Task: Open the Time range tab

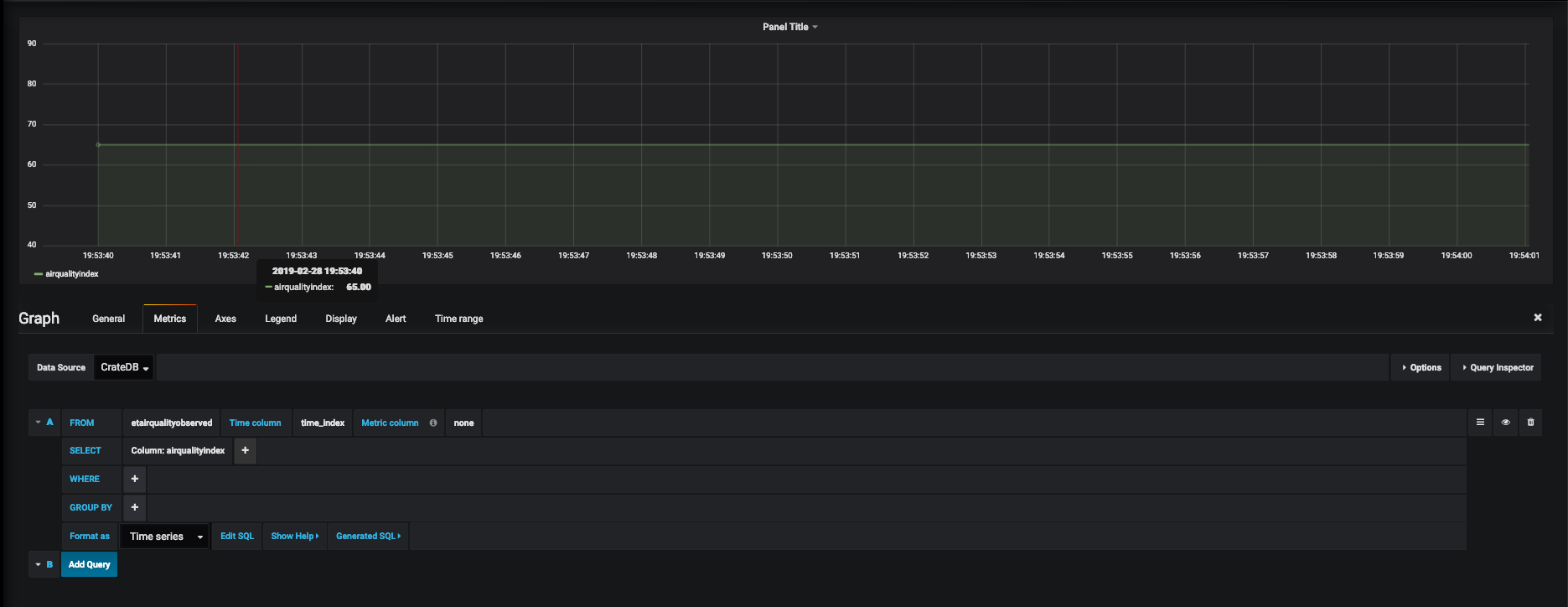Action: pyautogui.click(x=458, y=319)
